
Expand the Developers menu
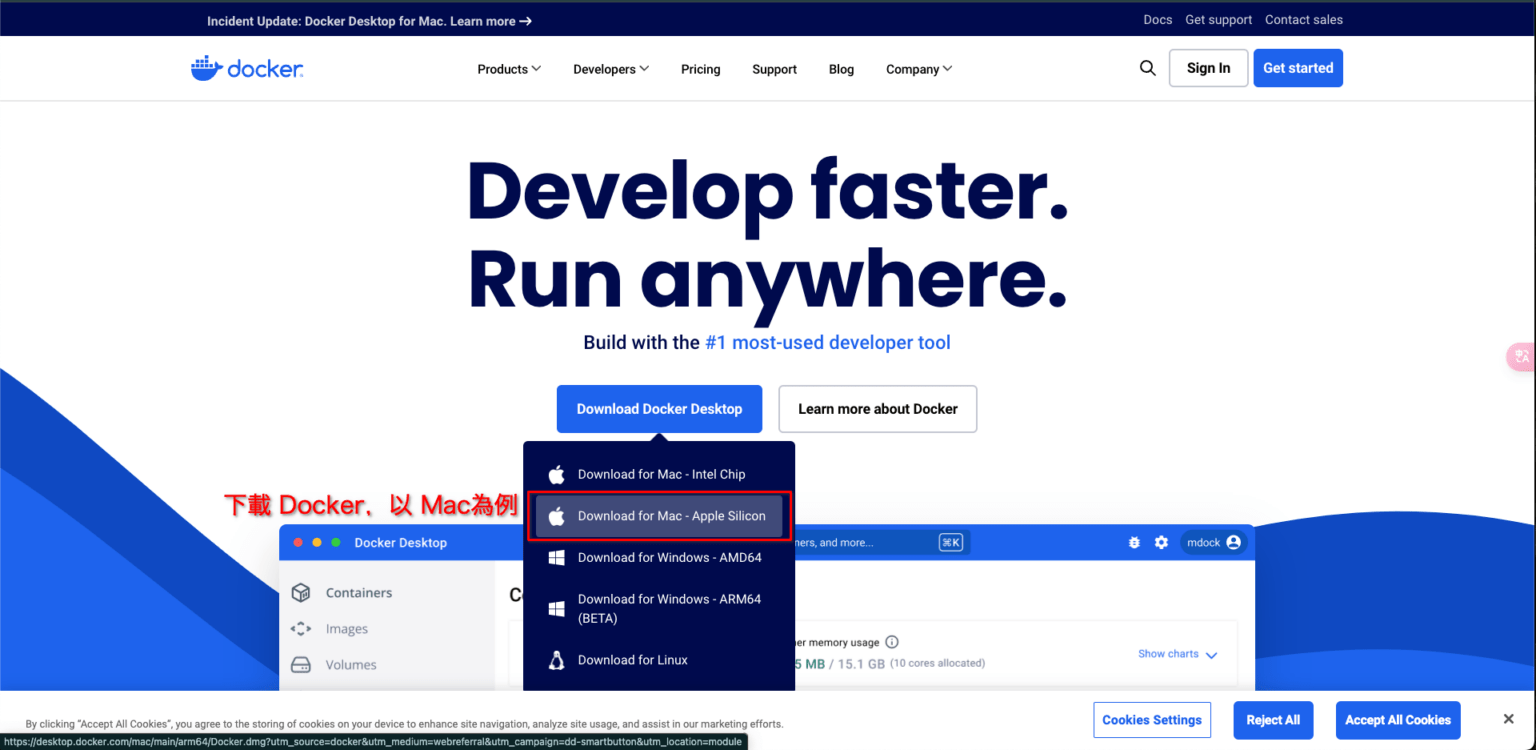point(611,69)
